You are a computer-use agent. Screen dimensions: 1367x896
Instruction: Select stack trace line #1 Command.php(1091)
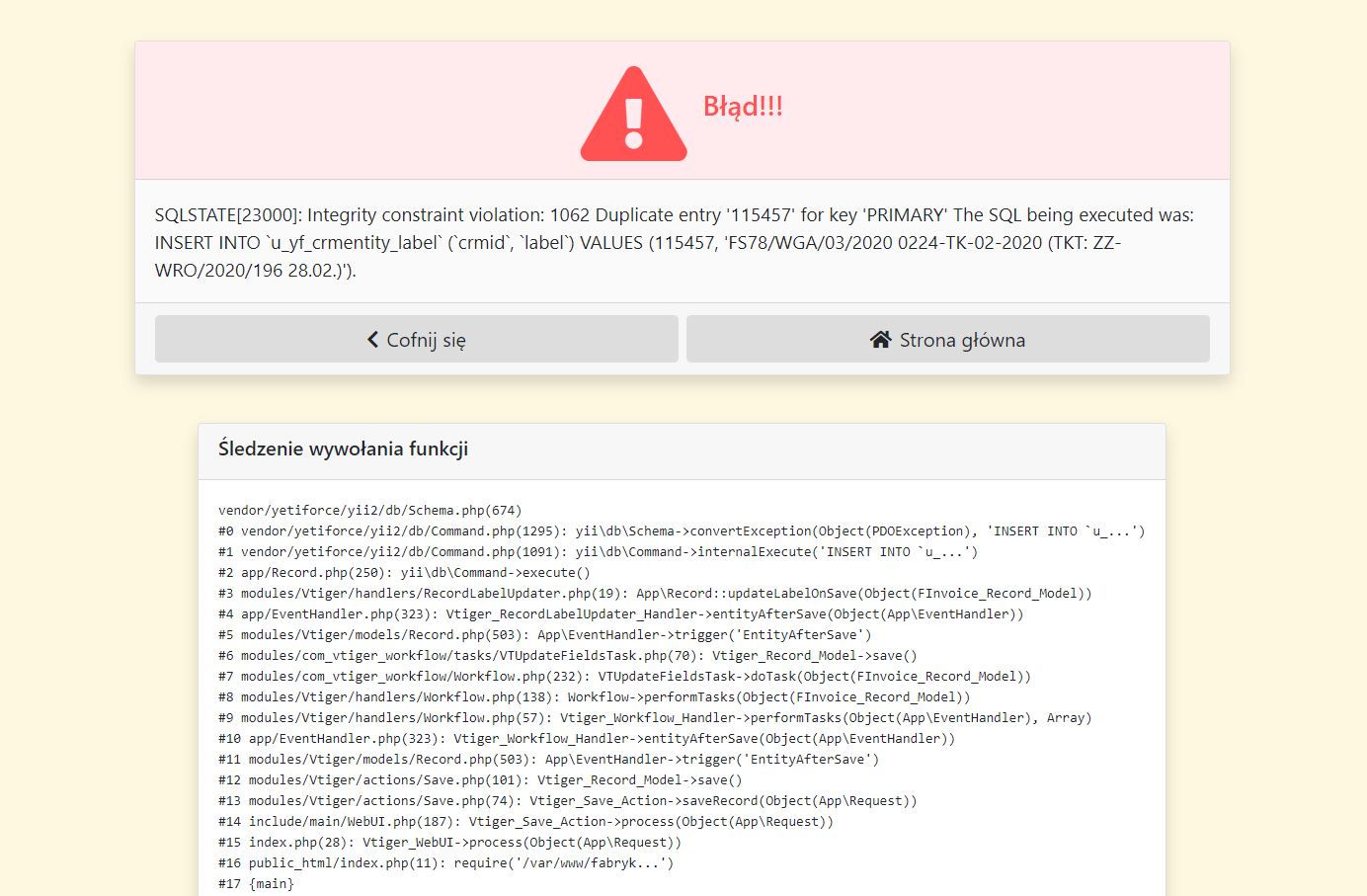coord(598,552)
